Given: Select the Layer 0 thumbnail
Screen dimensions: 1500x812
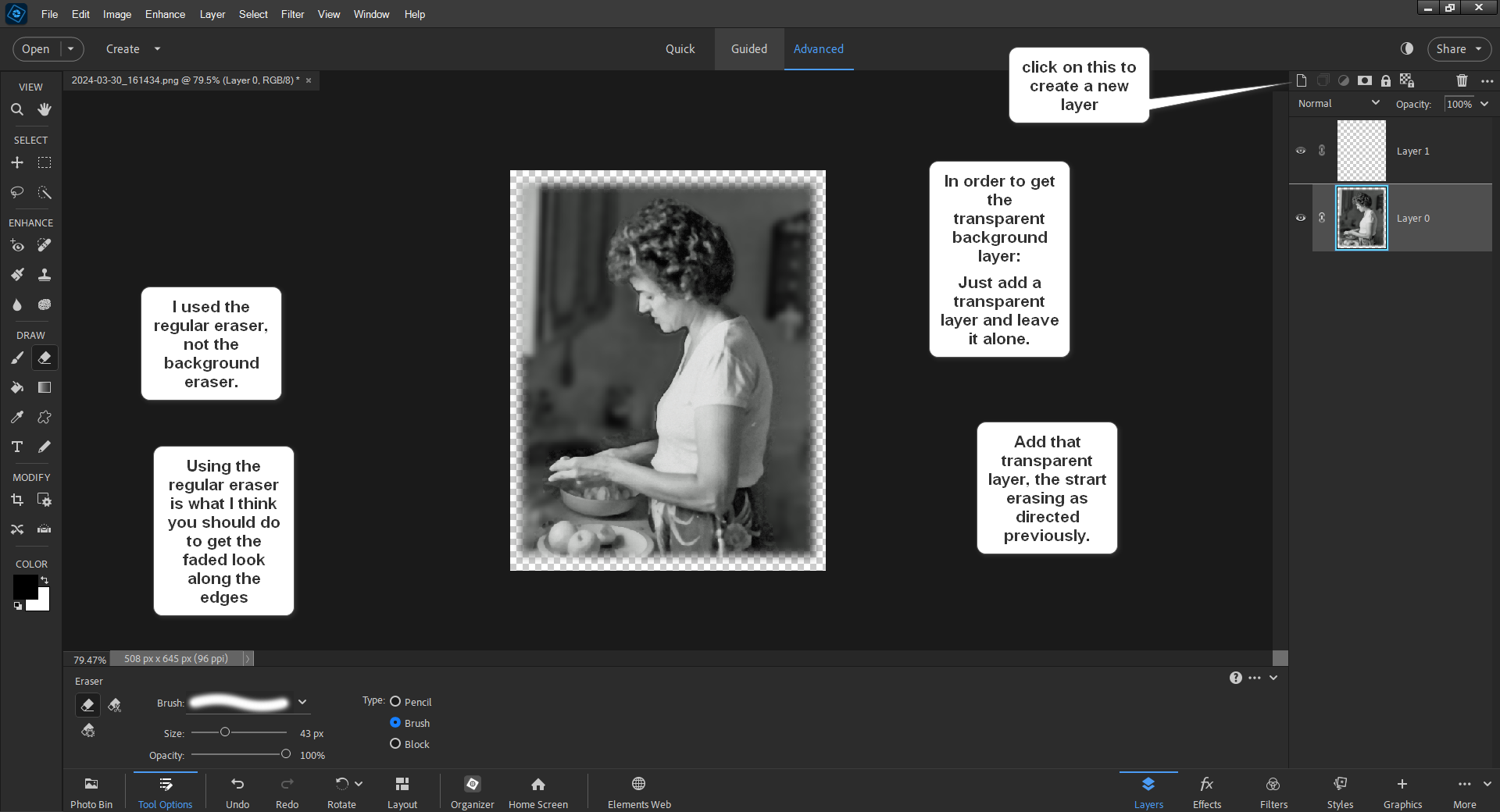Looking at the screenshot, I should coord(1361,218).
